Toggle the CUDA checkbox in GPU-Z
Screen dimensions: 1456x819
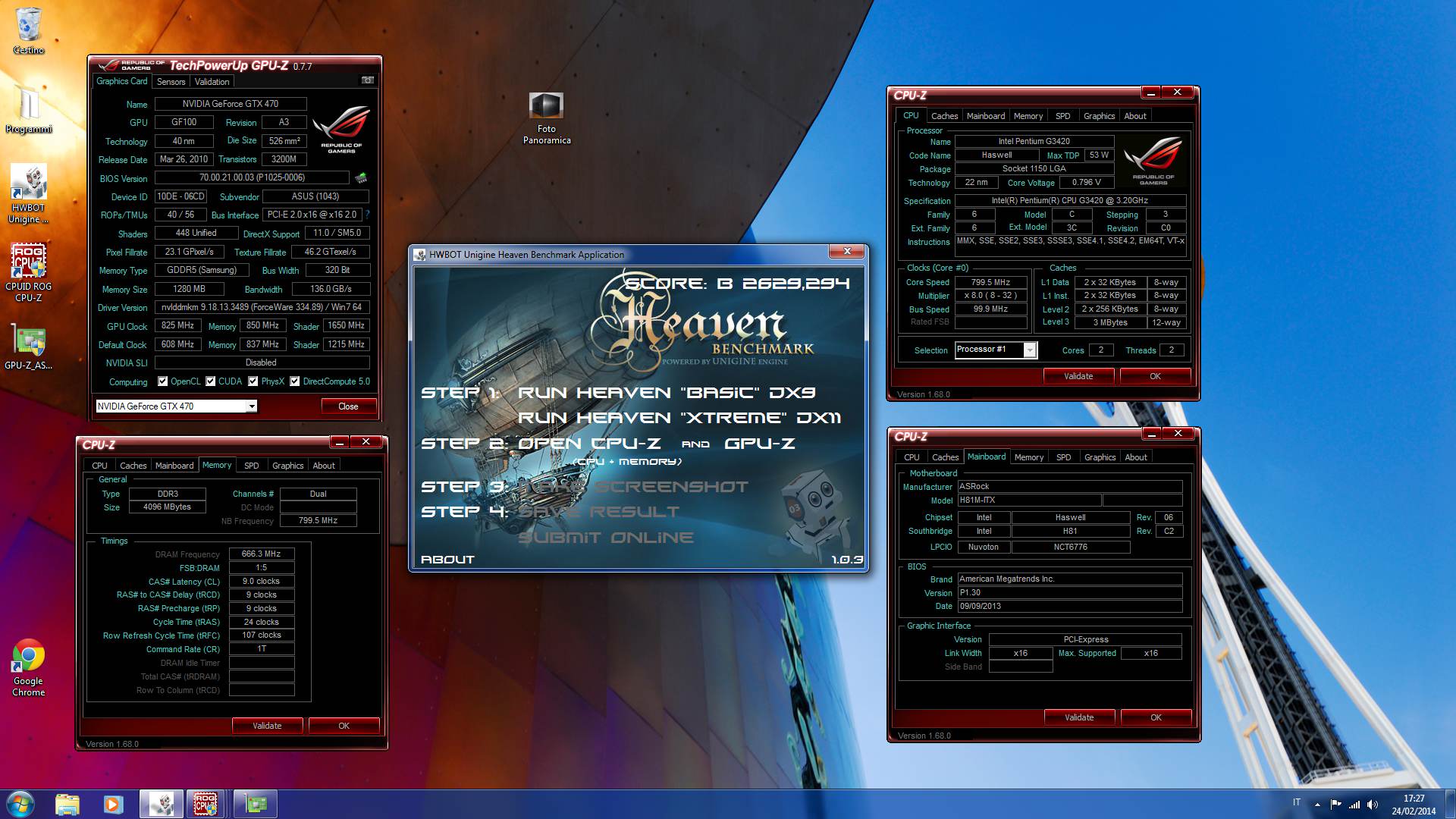pos(211,381)
